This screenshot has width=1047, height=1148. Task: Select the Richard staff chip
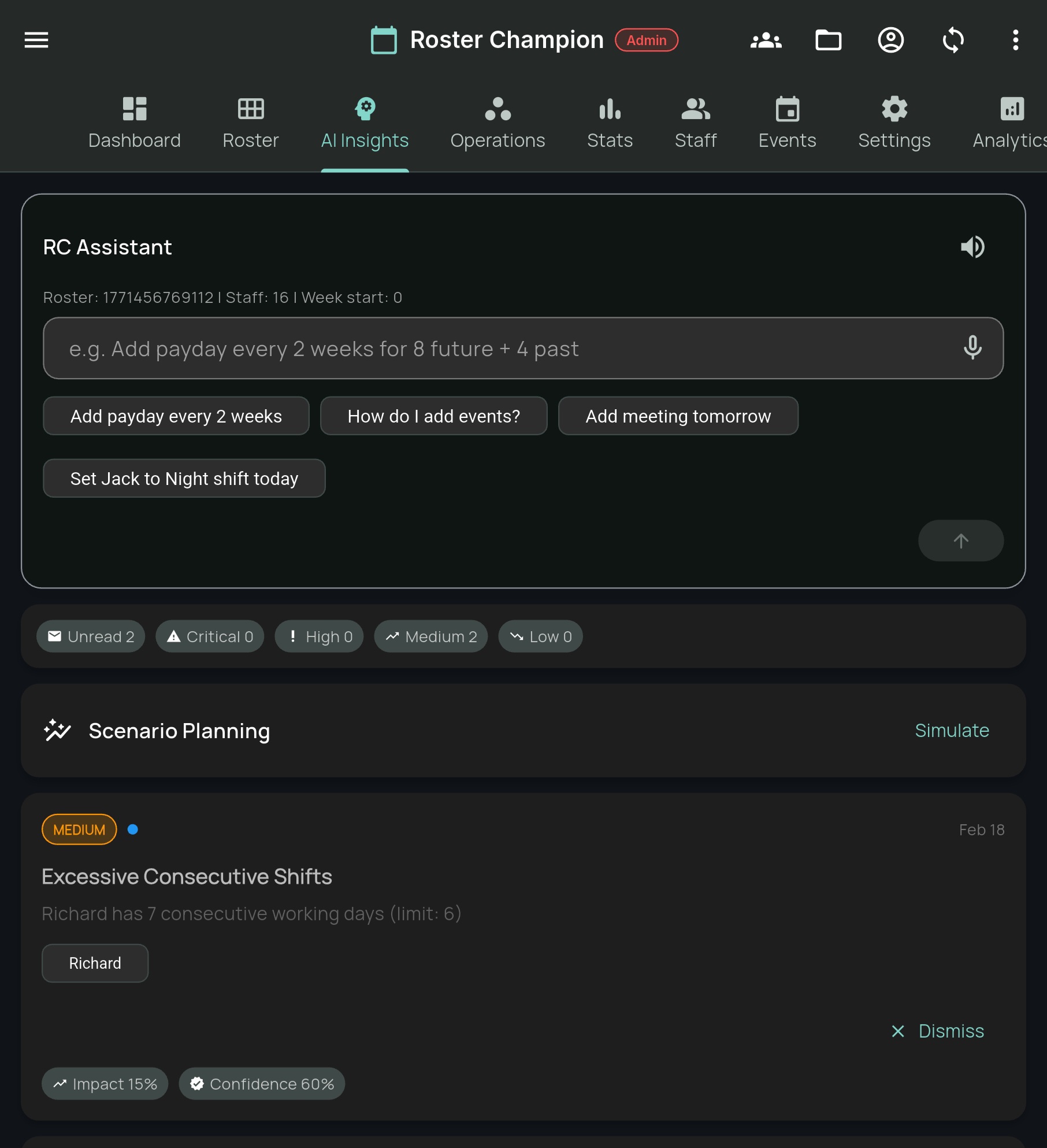click(x=95, y=963)
